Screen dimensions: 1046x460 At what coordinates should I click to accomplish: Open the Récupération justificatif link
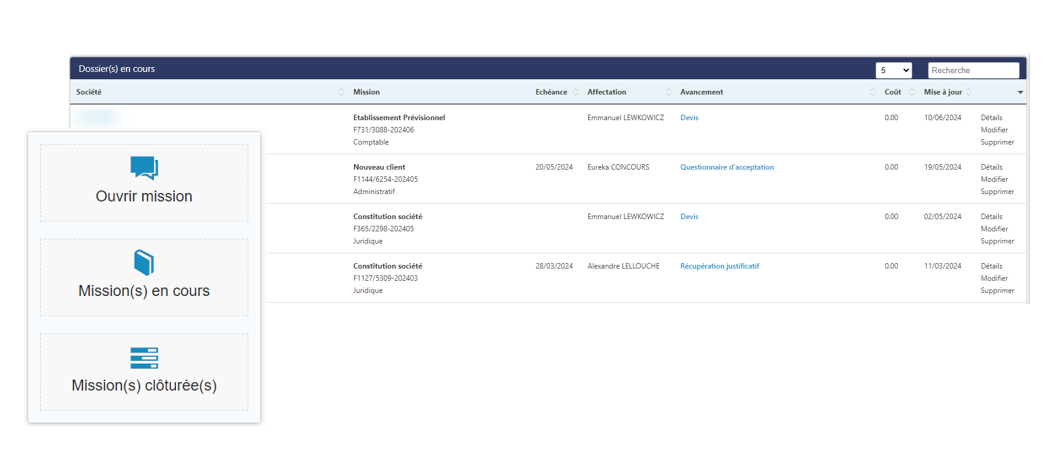coord(719,266)
